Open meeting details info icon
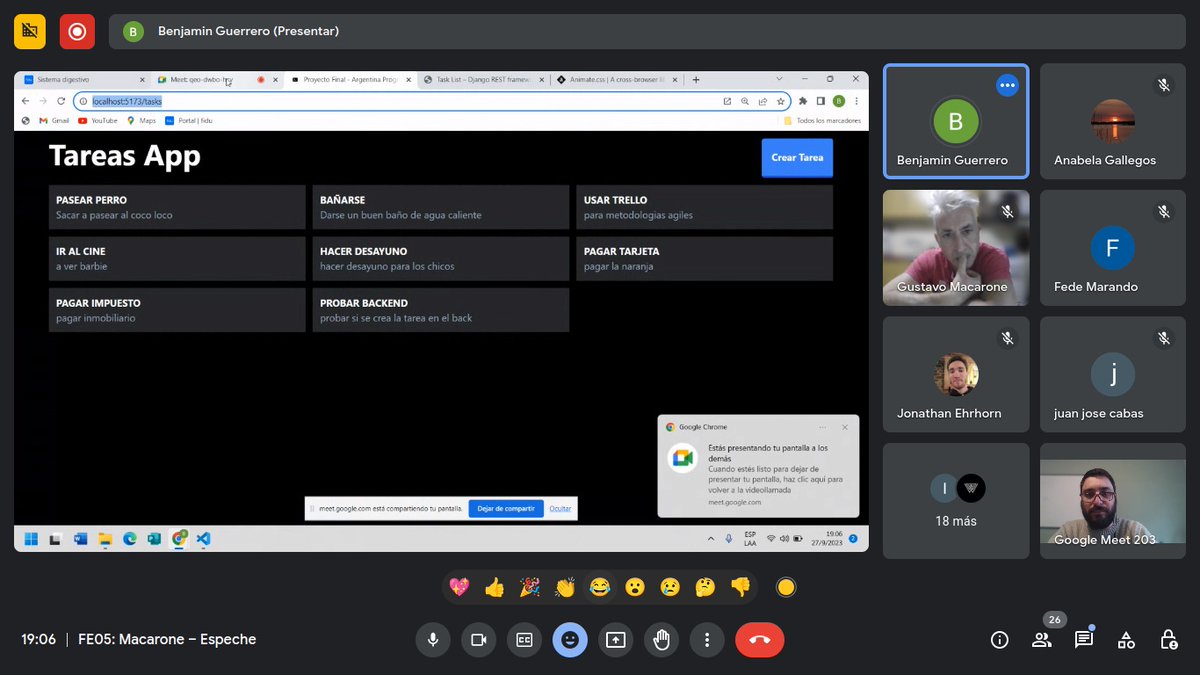 tap(999, 640)
